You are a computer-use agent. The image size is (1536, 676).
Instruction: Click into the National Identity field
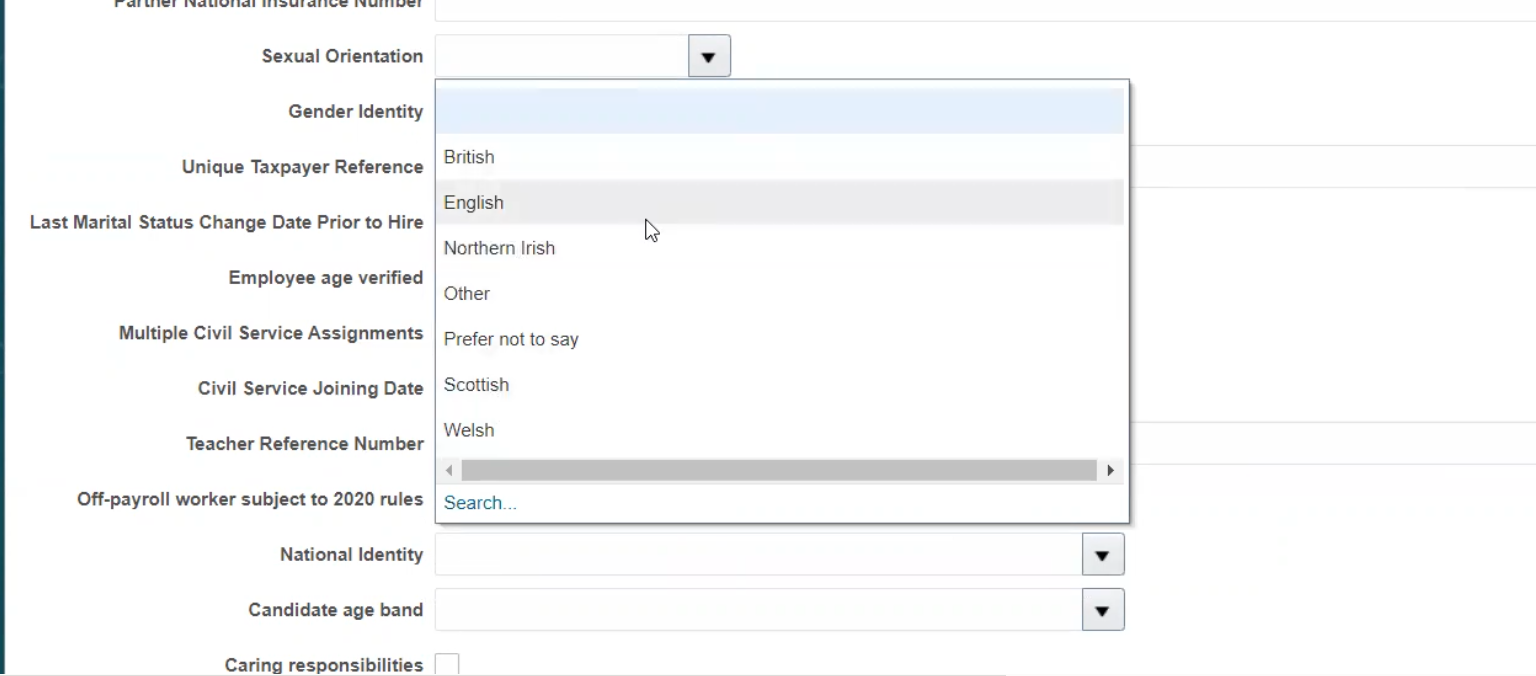(x=758, y=555)
